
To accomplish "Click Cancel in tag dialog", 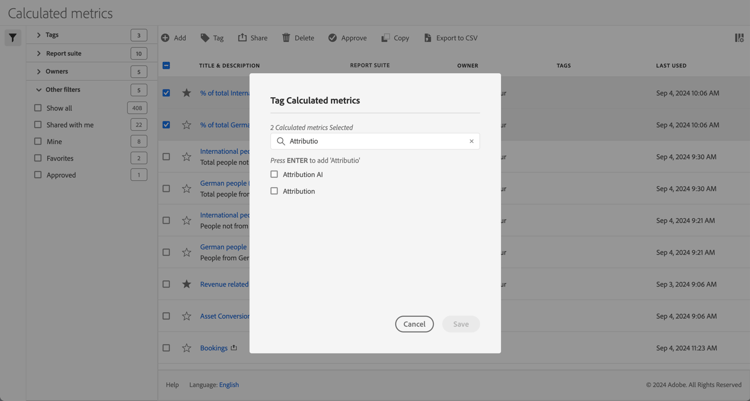I will 414,324.
